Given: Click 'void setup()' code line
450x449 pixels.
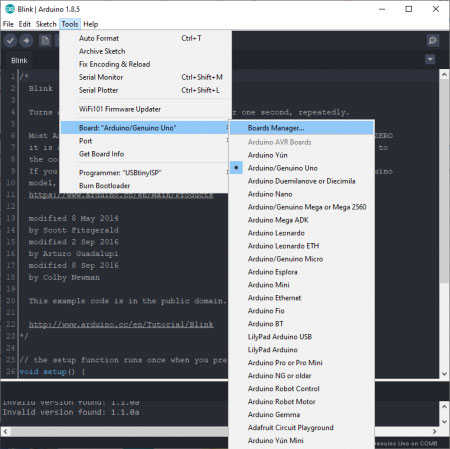Looking at the screenshot, I should [x=52, y=372].
